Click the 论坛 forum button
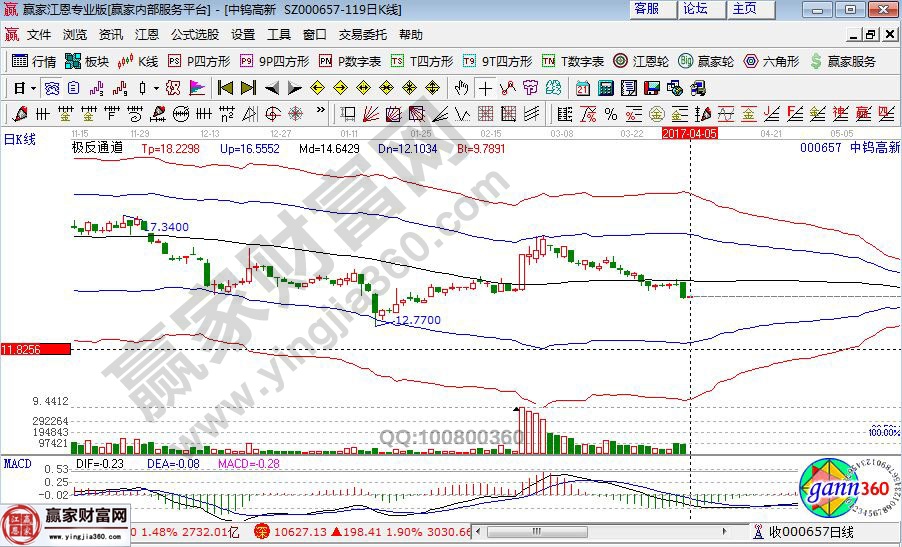 (696, 8)
